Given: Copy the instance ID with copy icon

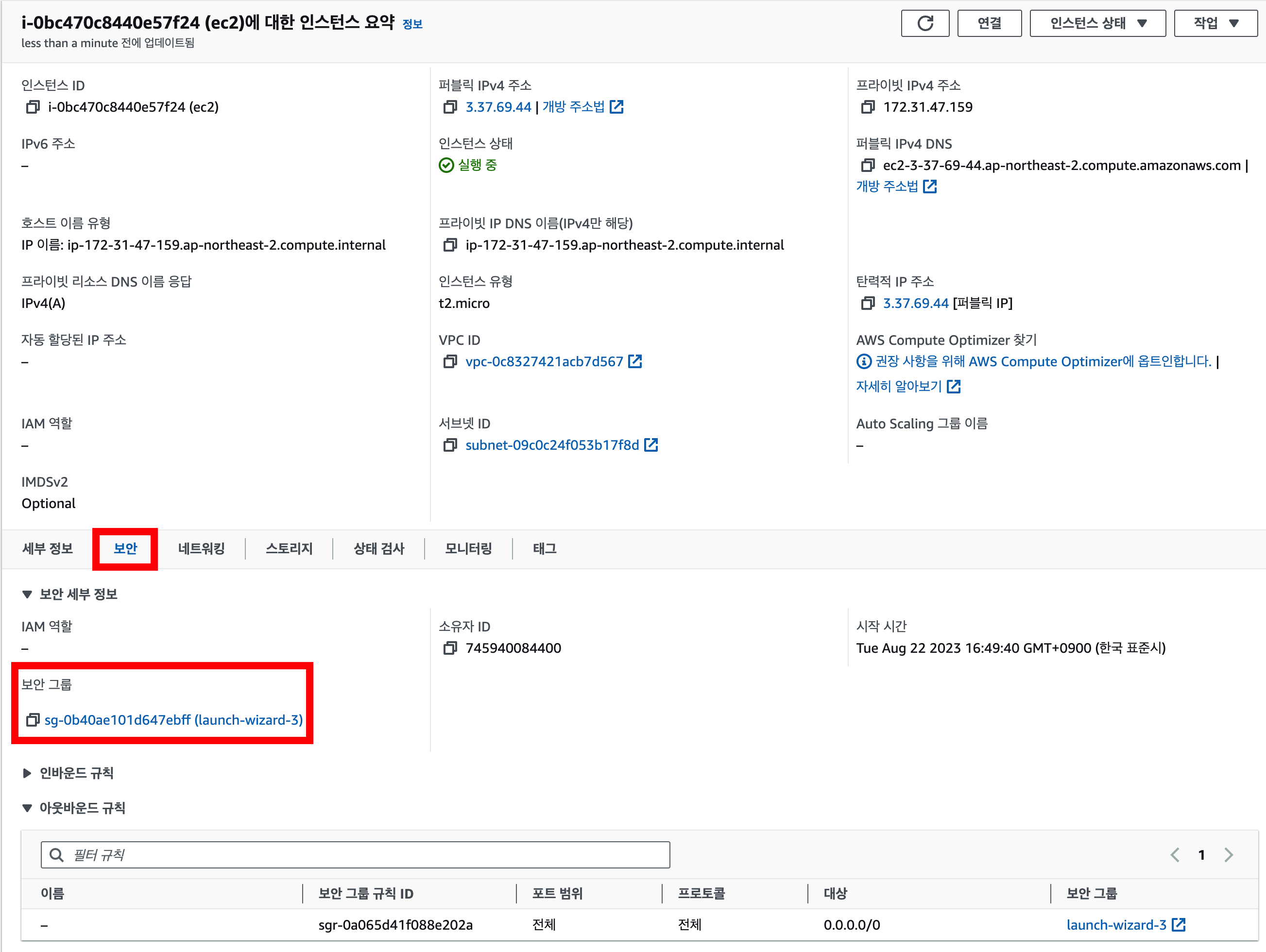Looking at the screenshot, I should click(x=33, y=107).
